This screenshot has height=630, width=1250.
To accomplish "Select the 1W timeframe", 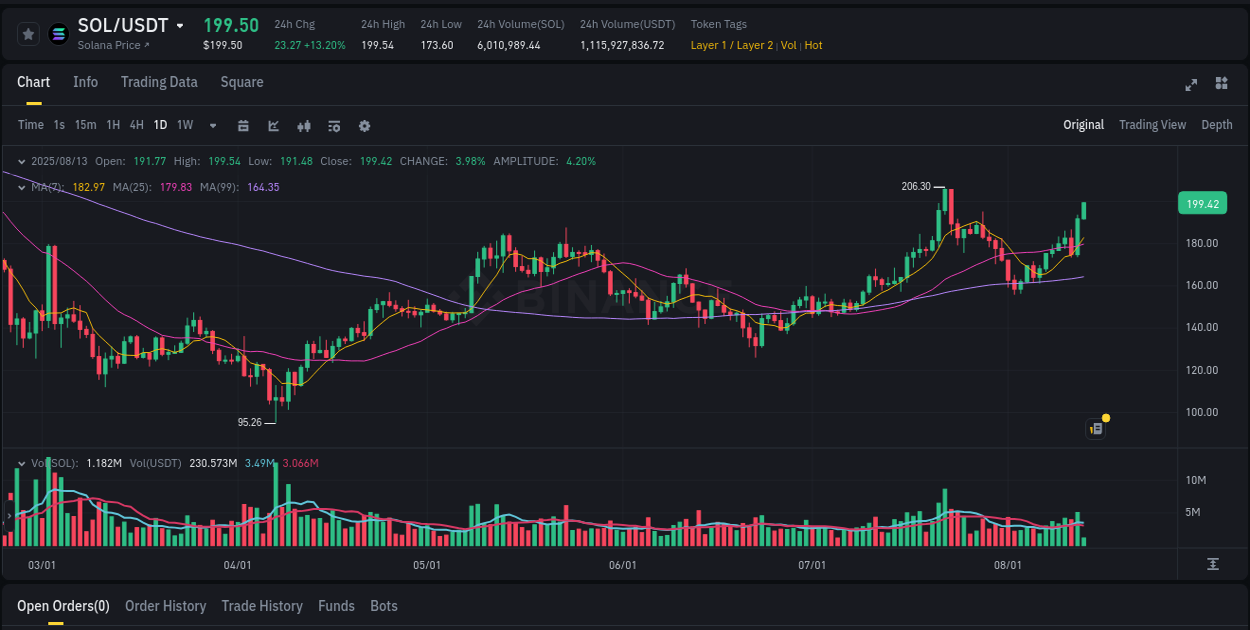I will coord(184,125).
